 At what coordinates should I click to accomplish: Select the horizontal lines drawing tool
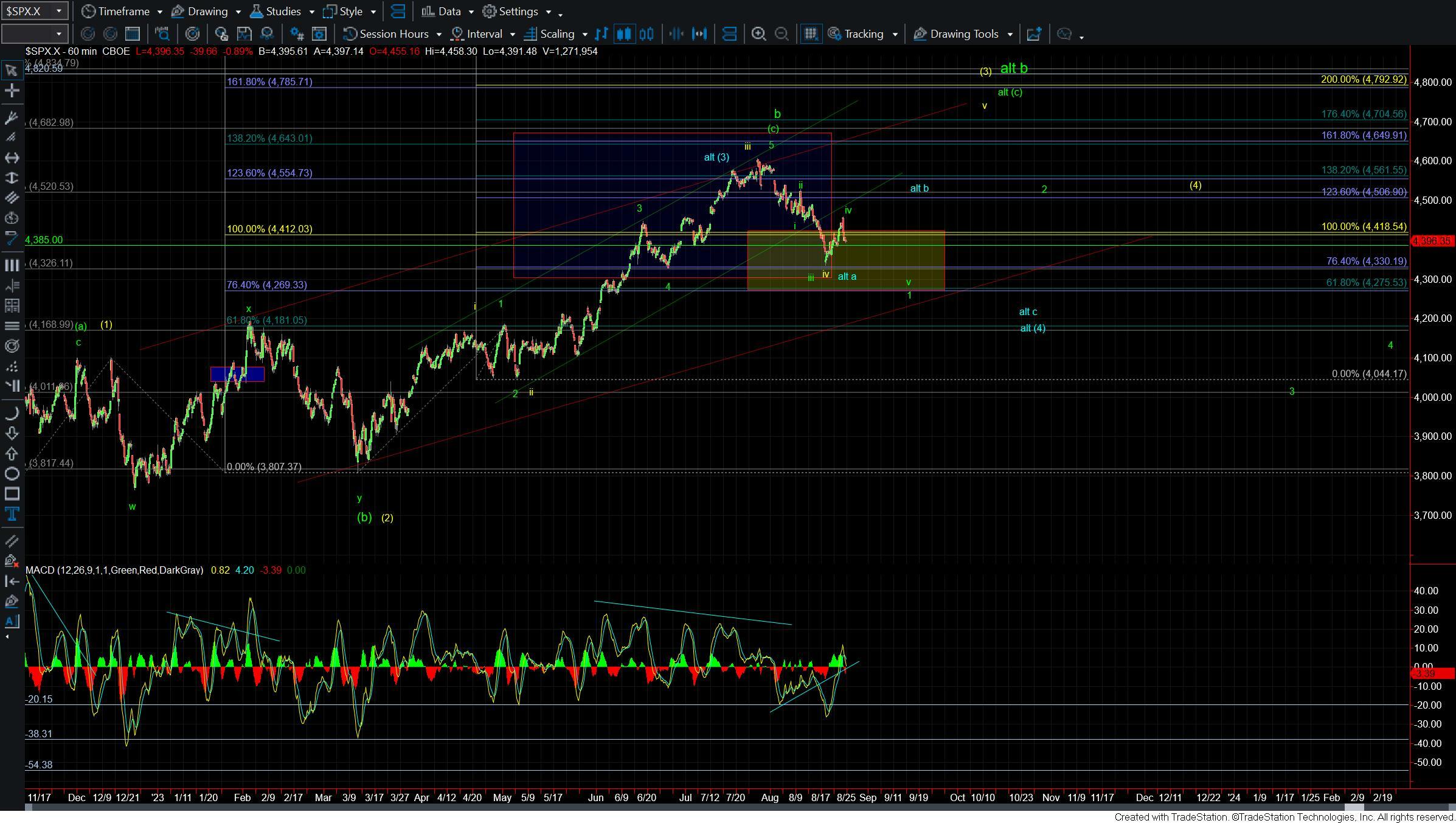11,326
